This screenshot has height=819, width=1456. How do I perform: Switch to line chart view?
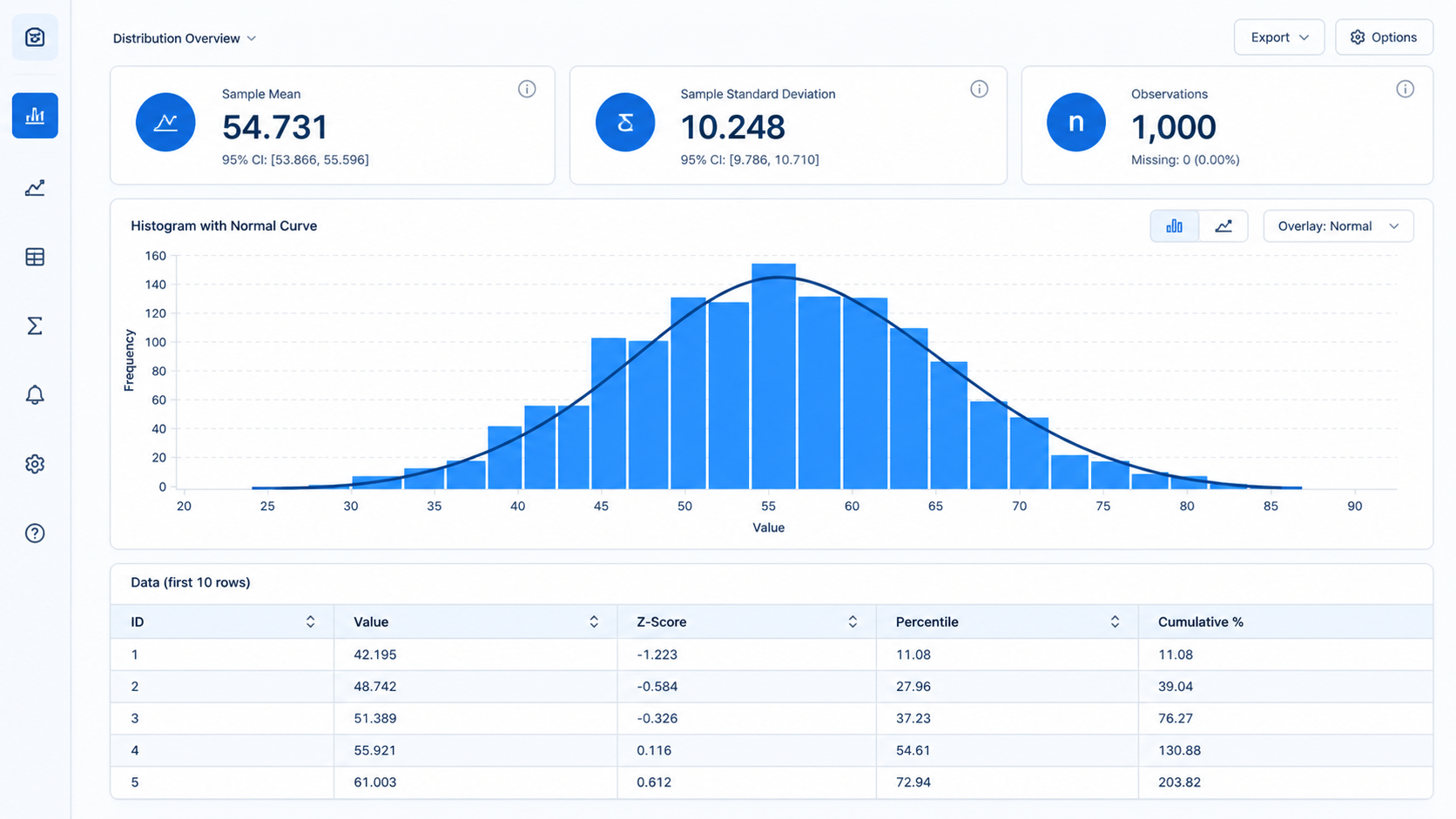coord(1223,226)
